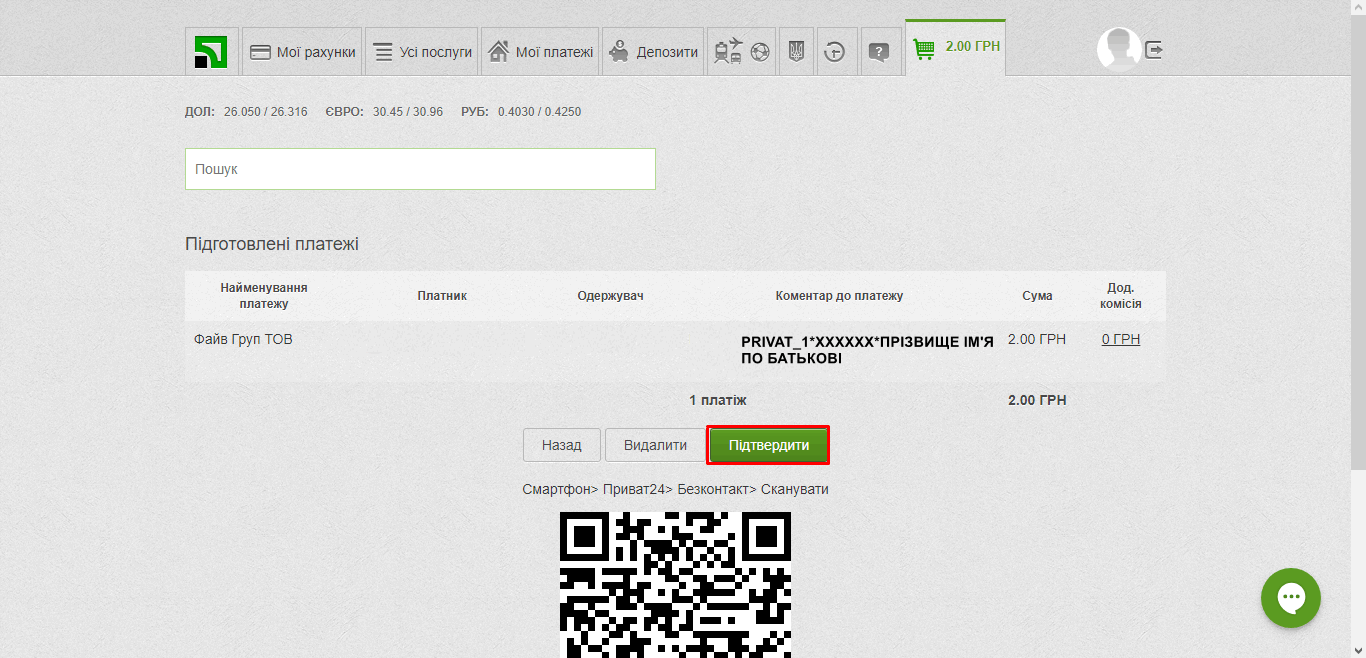The width and height of the screenshot is (1366, 658).
Task: Click the vertical page scrollbar
Action: tap(1358, 240)
